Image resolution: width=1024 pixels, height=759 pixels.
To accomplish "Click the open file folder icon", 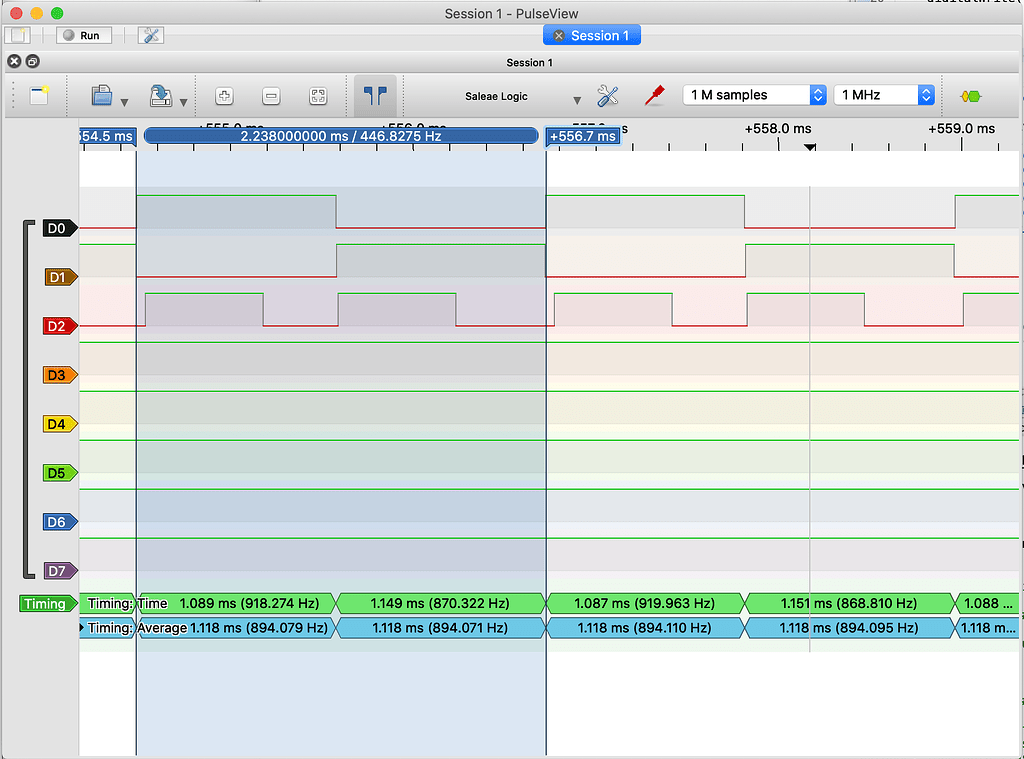I will tap(101, 96).
